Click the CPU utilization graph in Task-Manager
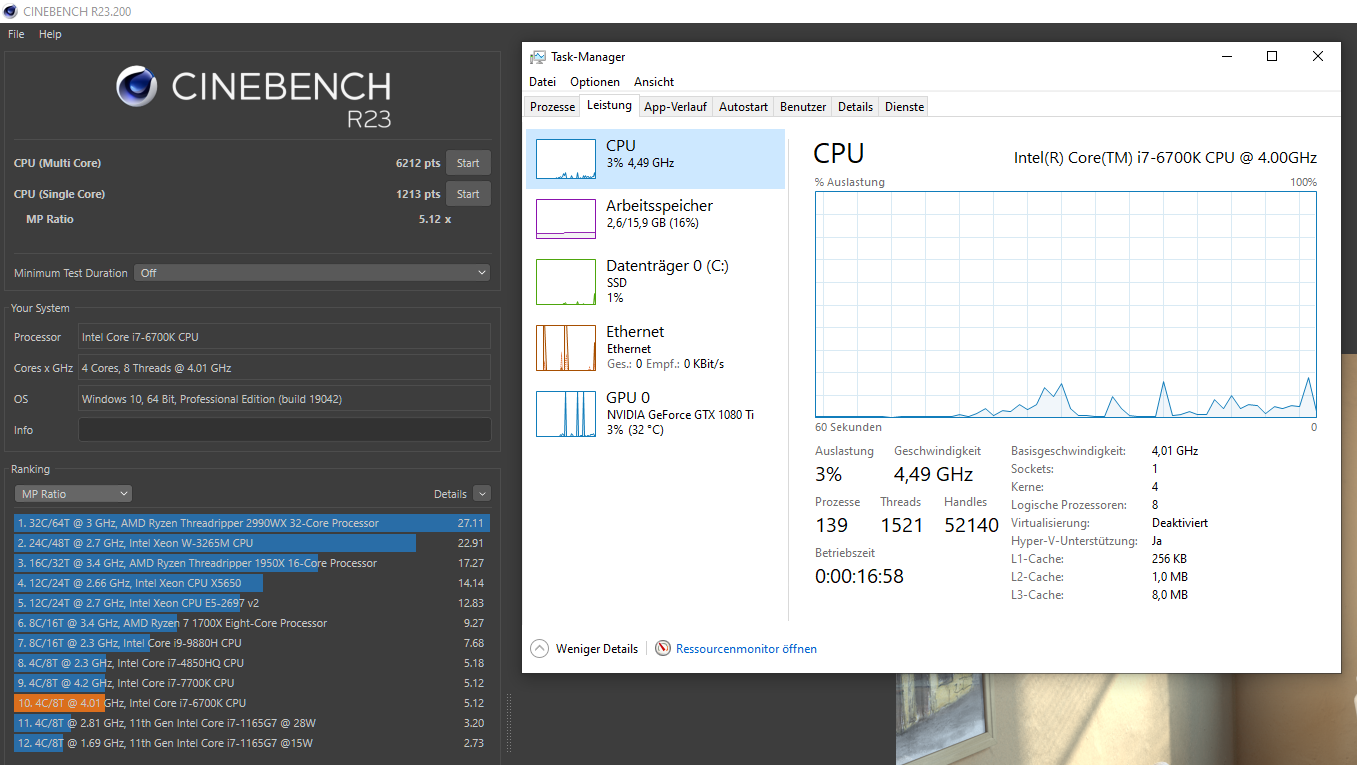 1066,304
